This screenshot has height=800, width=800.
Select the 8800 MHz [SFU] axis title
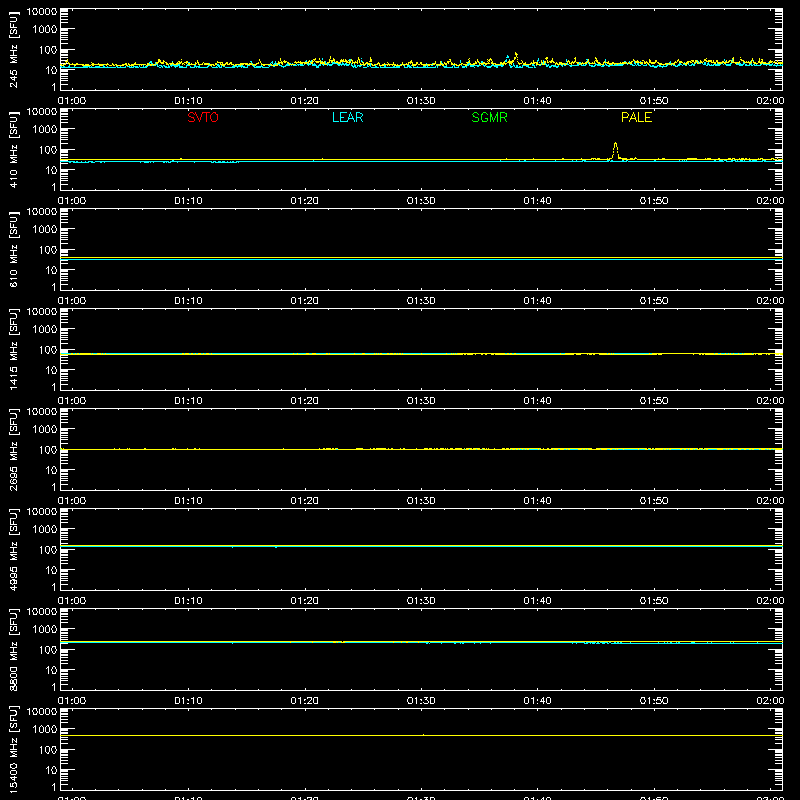14,650
